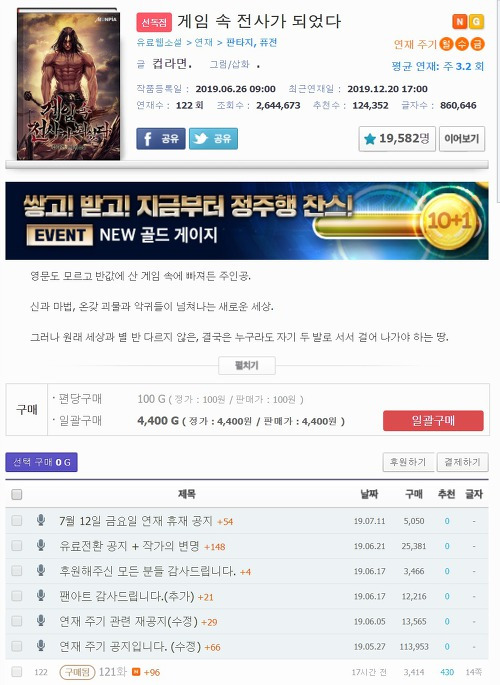This screenshot has width=500, height=685.
Task: Click the 이어보기 continue reading button
Action: pos(462,139)
